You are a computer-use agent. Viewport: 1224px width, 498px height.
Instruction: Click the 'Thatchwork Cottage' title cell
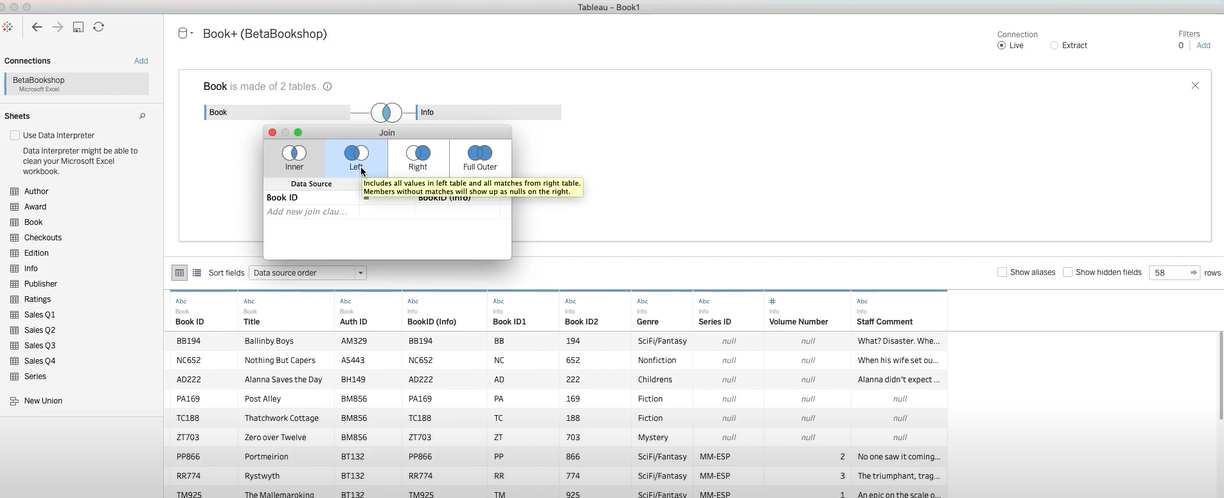point(286,418)
